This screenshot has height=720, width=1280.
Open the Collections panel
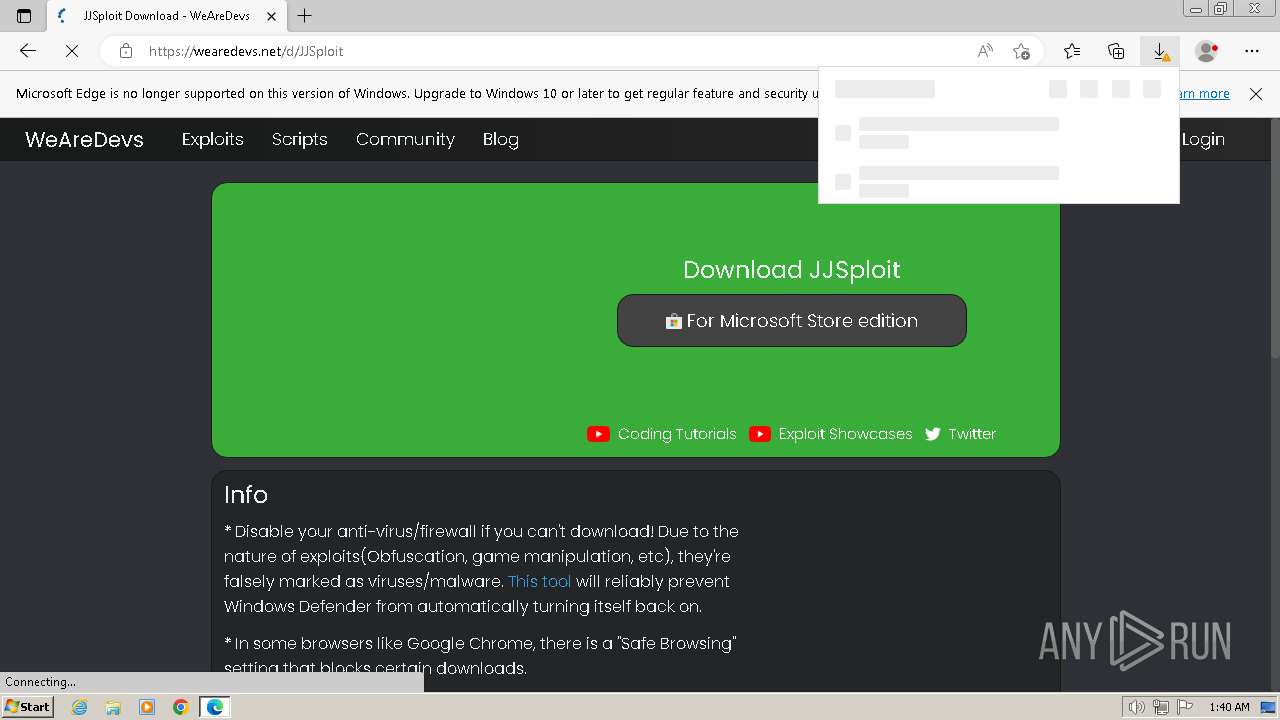click(x=1116, y=51)
